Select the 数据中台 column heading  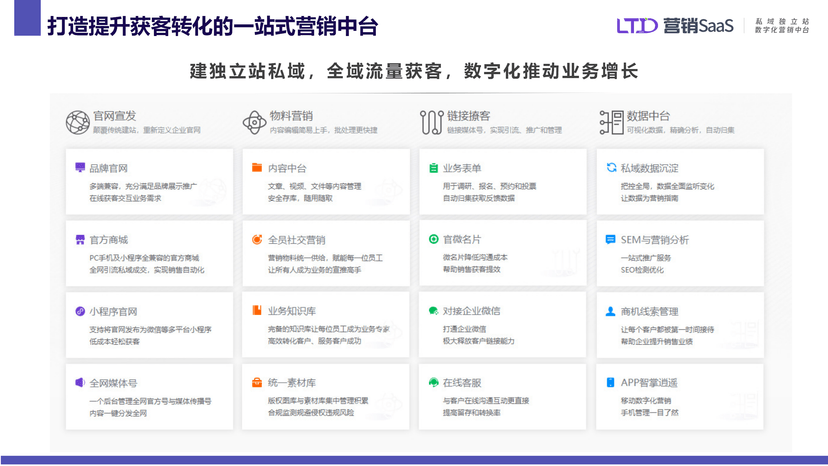648,116
